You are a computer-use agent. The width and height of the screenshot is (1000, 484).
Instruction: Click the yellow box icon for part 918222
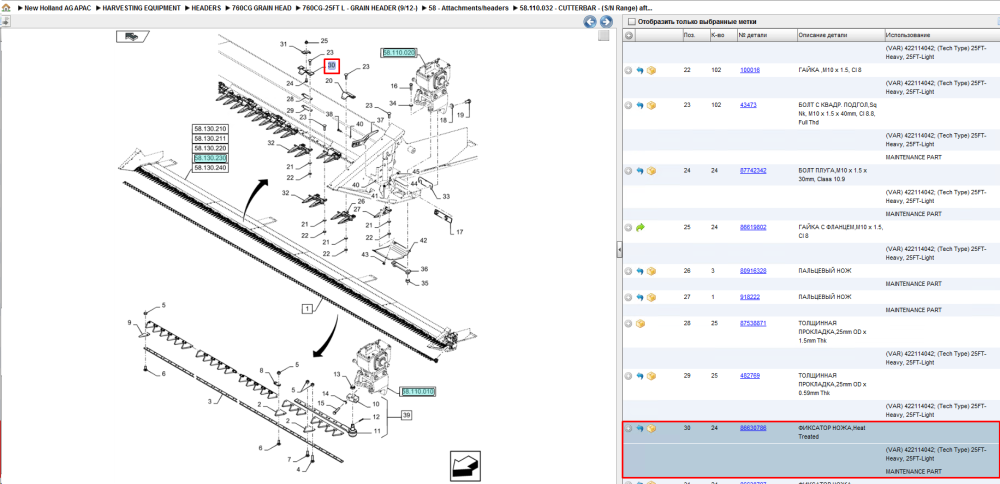click(x=651, y=297)
